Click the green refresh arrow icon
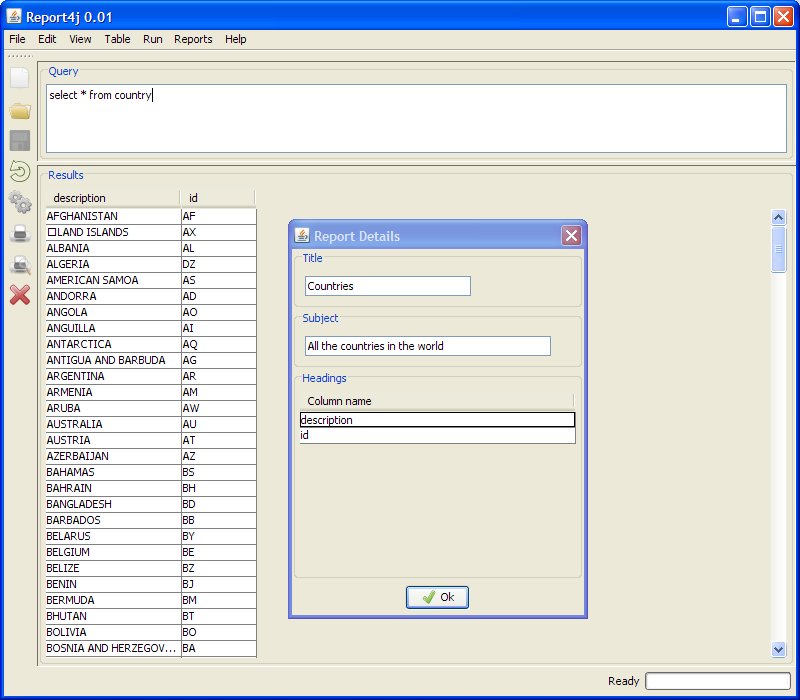 pyautogui.click(x=20, y=171)
